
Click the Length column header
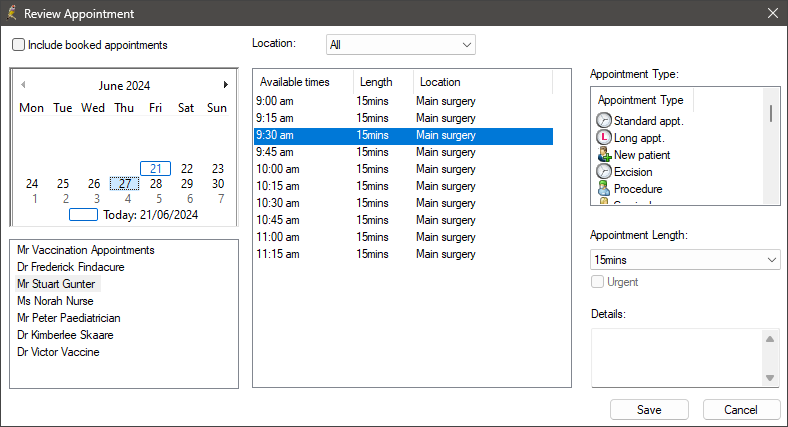pos(383,82)
